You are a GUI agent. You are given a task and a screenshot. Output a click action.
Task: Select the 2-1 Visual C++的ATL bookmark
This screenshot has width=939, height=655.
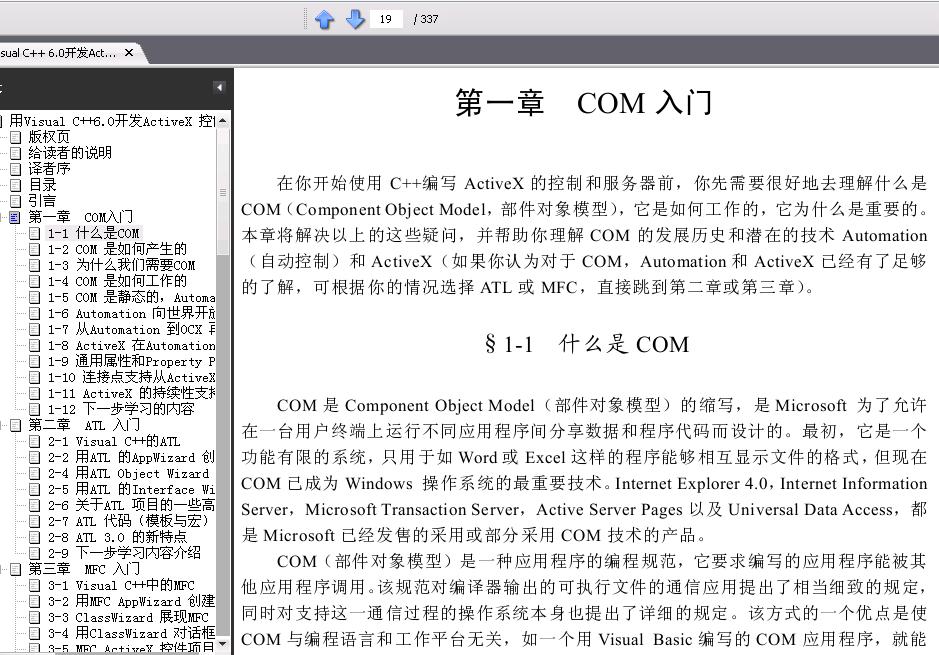[x=114, y=441]
